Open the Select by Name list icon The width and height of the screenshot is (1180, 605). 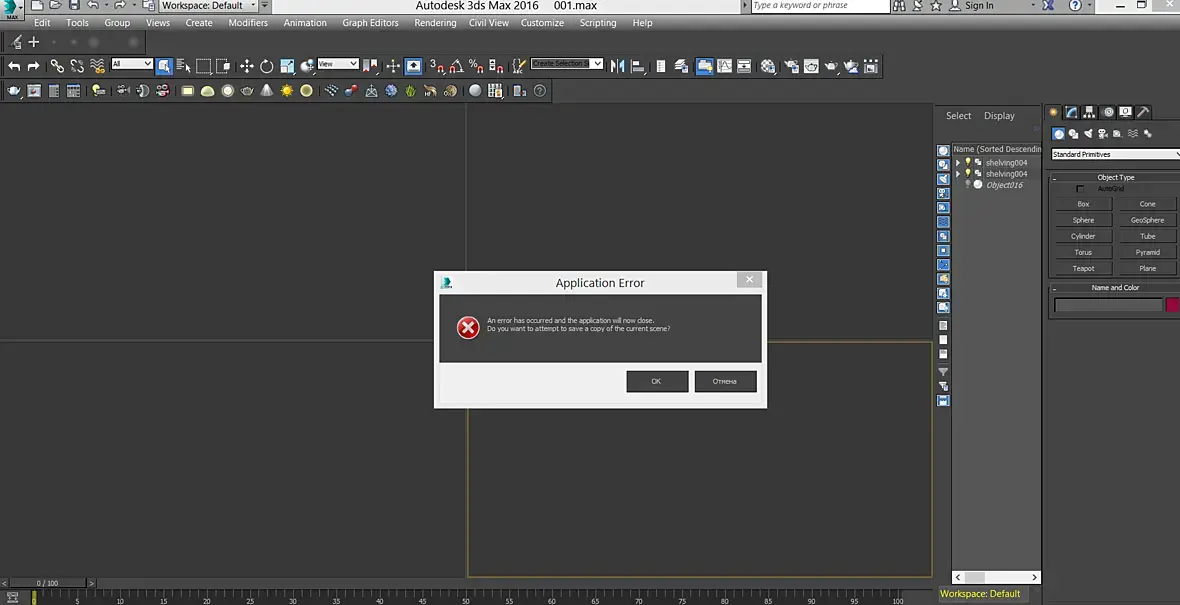[x=184, y=66]
